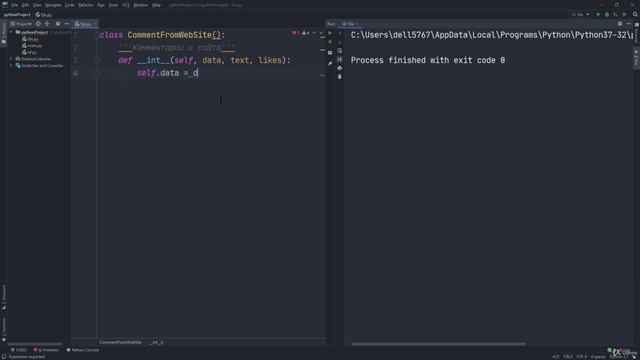Click the warning count indicator in editor corner

(305, 33)
